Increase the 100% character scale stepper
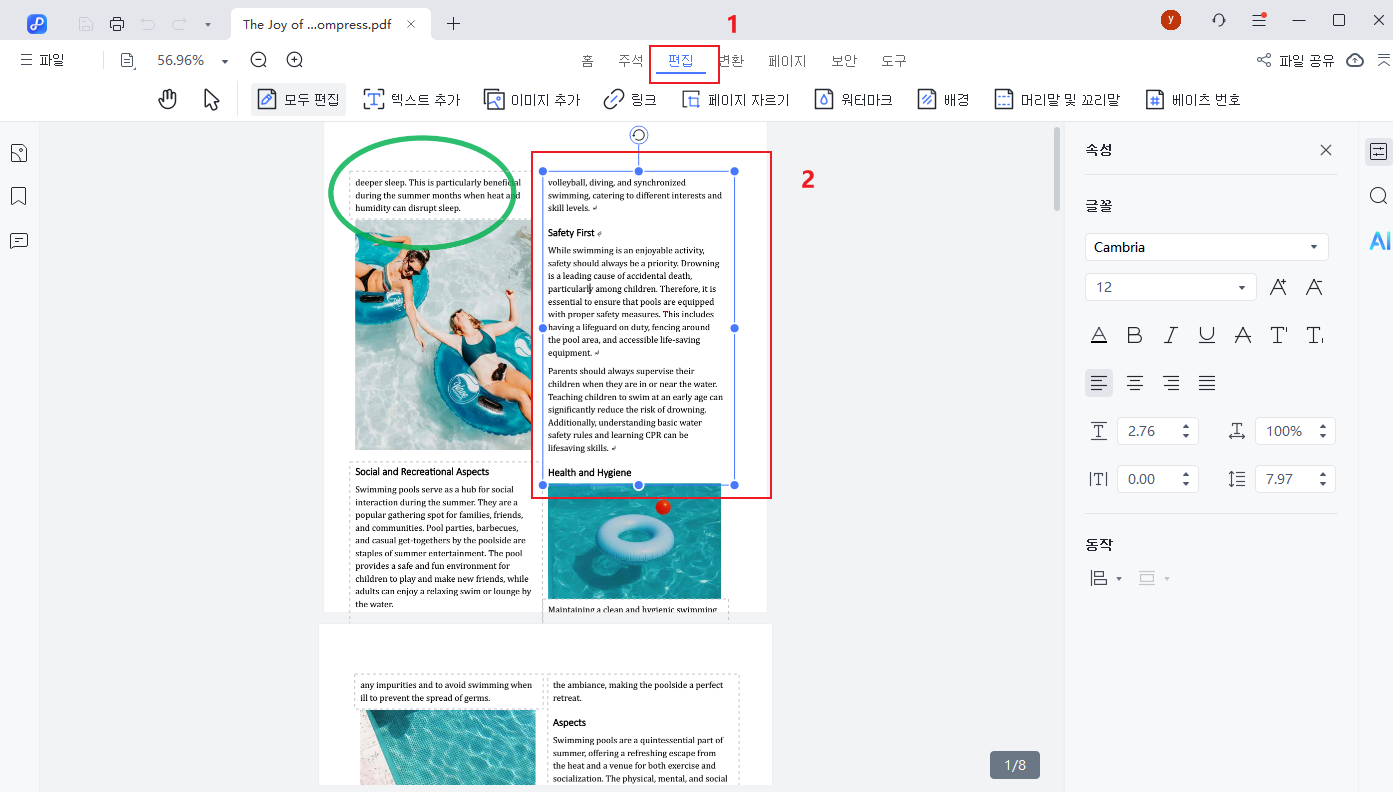Image resolution: width=1393 pixels, height=792 pixels. coord(1322,424)
